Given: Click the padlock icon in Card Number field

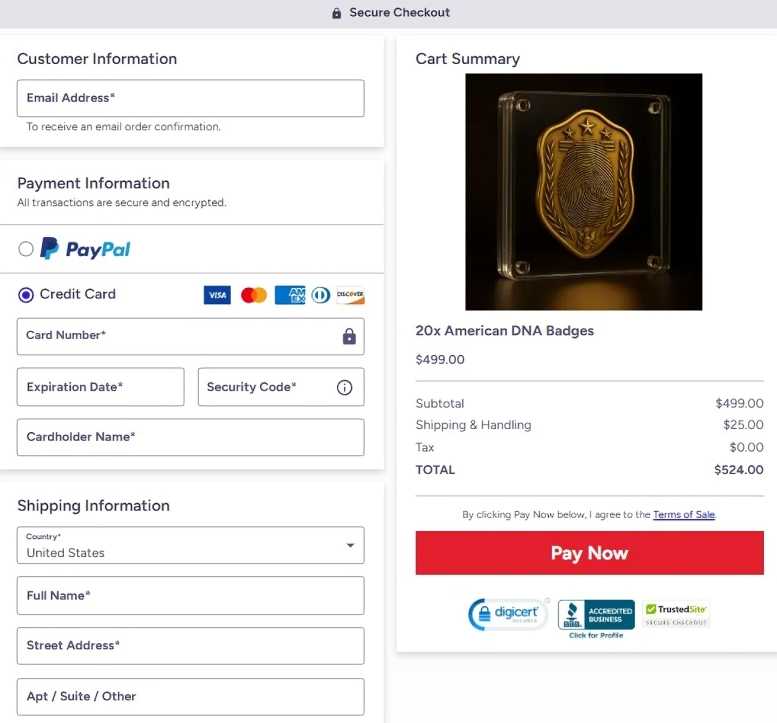Looking at the screenshot, I should [x=349, y=336].
